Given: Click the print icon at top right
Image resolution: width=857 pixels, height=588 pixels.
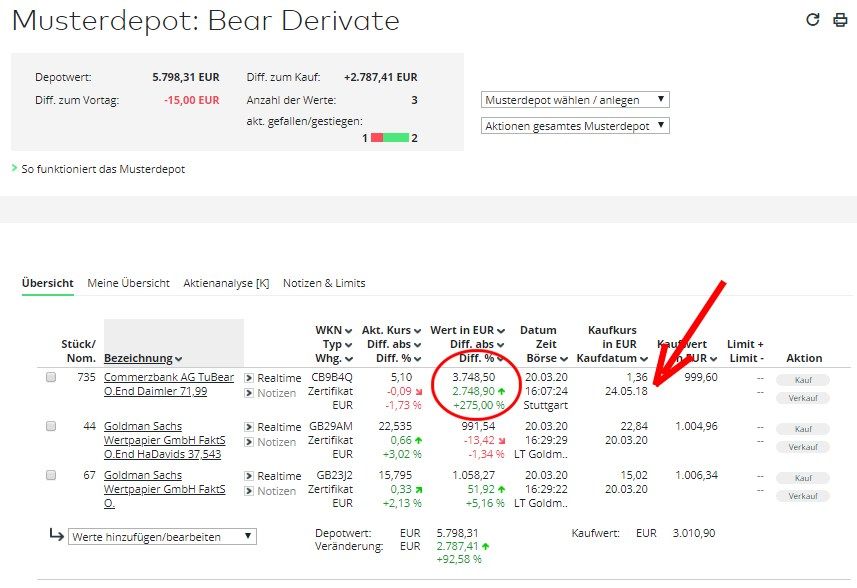Looking at the screenshot, I should click(840, 20).
